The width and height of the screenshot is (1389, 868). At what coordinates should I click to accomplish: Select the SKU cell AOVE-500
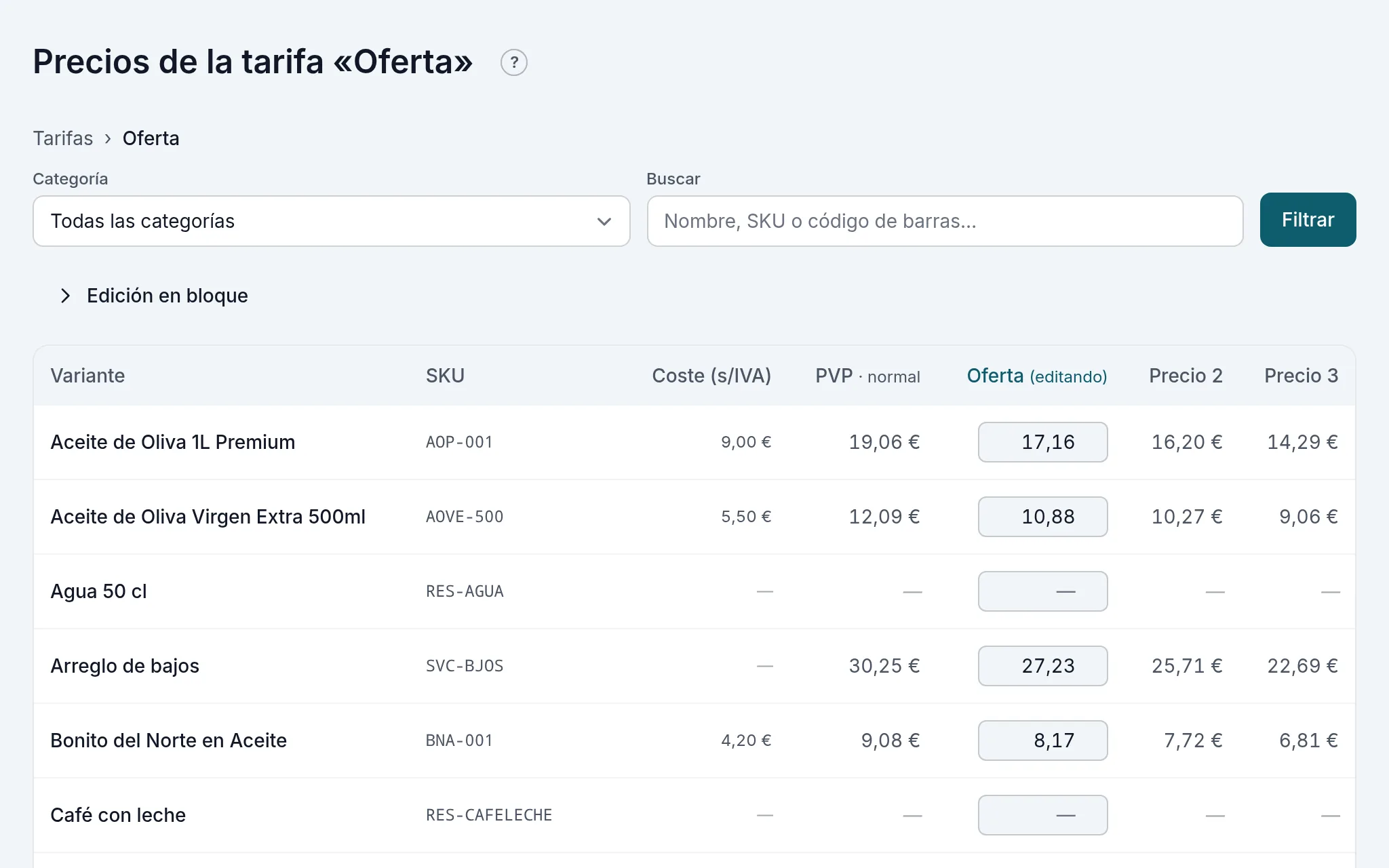[465, 517]
